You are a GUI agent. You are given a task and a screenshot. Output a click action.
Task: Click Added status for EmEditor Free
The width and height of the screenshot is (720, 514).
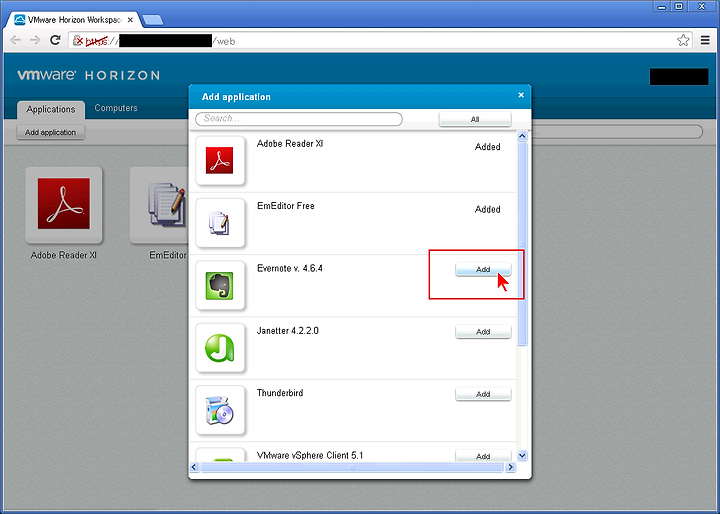tap(488, 209)
